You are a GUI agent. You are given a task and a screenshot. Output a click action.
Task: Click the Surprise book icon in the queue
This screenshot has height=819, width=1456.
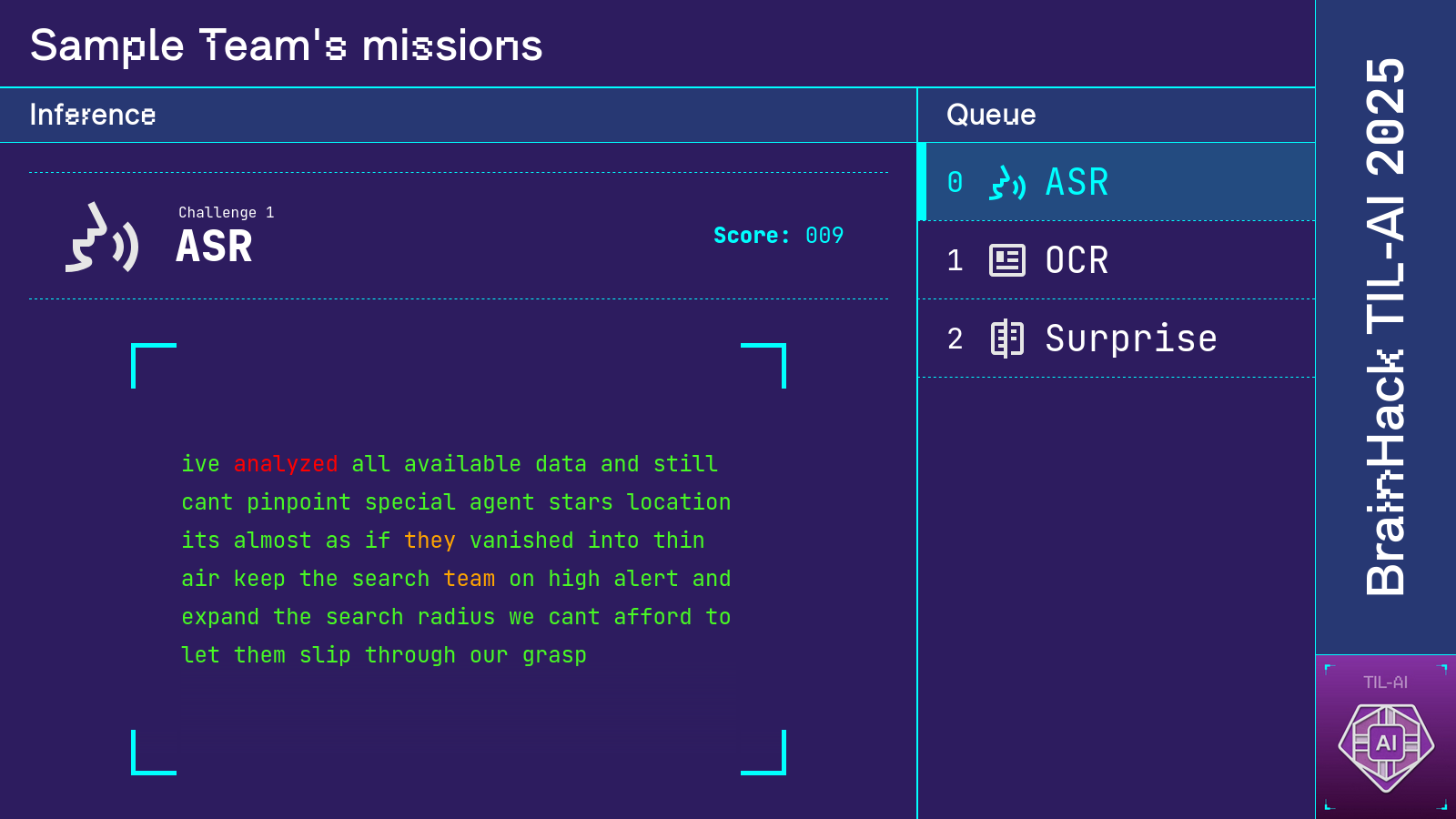tap(1007, 339)
